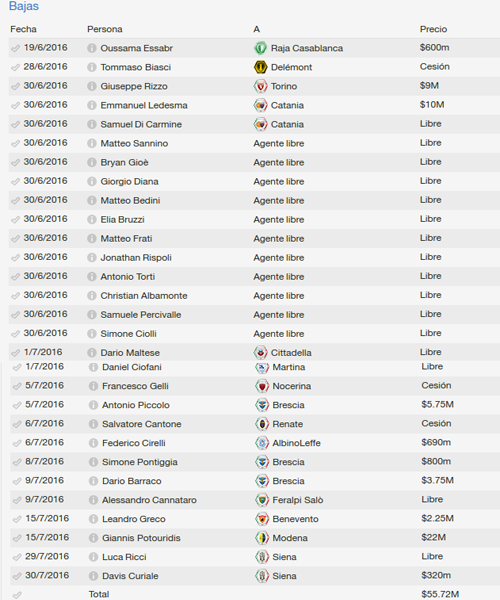
Task: Open Antonio Piccolo player link
Action: click(x=136, y=405)
